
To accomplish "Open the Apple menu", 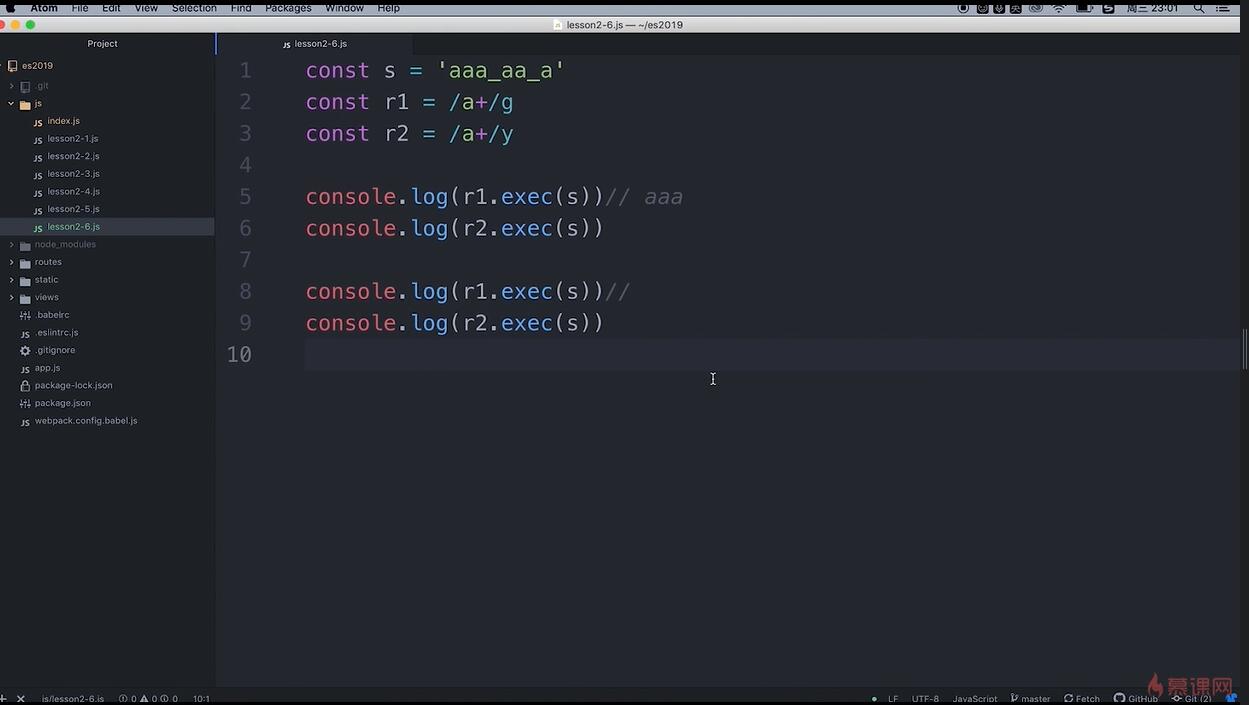I will pyautogui.click(x=11, y=8).
